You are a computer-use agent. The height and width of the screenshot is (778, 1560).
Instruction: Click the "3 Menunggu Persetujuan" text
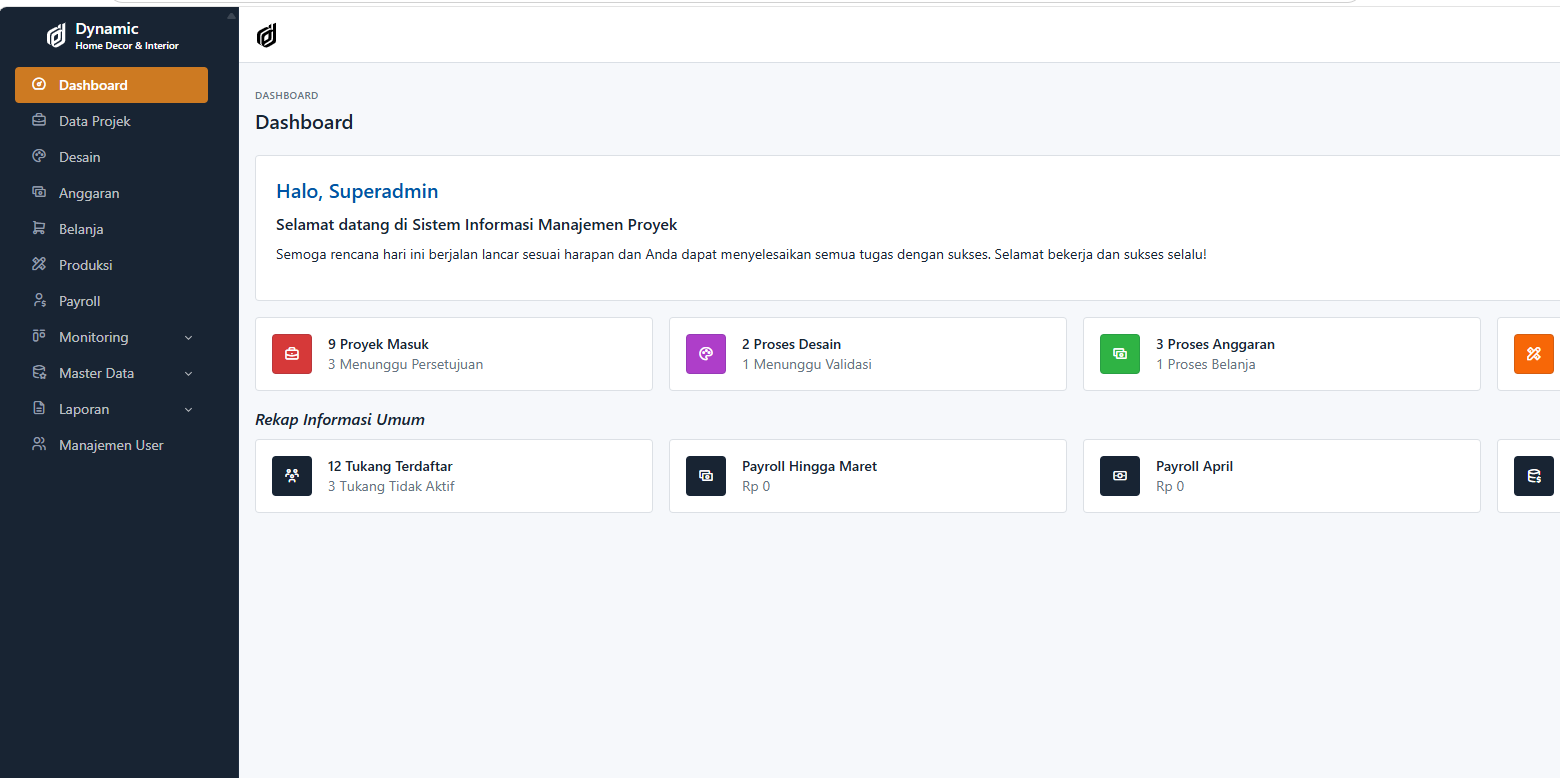point(405,364)
